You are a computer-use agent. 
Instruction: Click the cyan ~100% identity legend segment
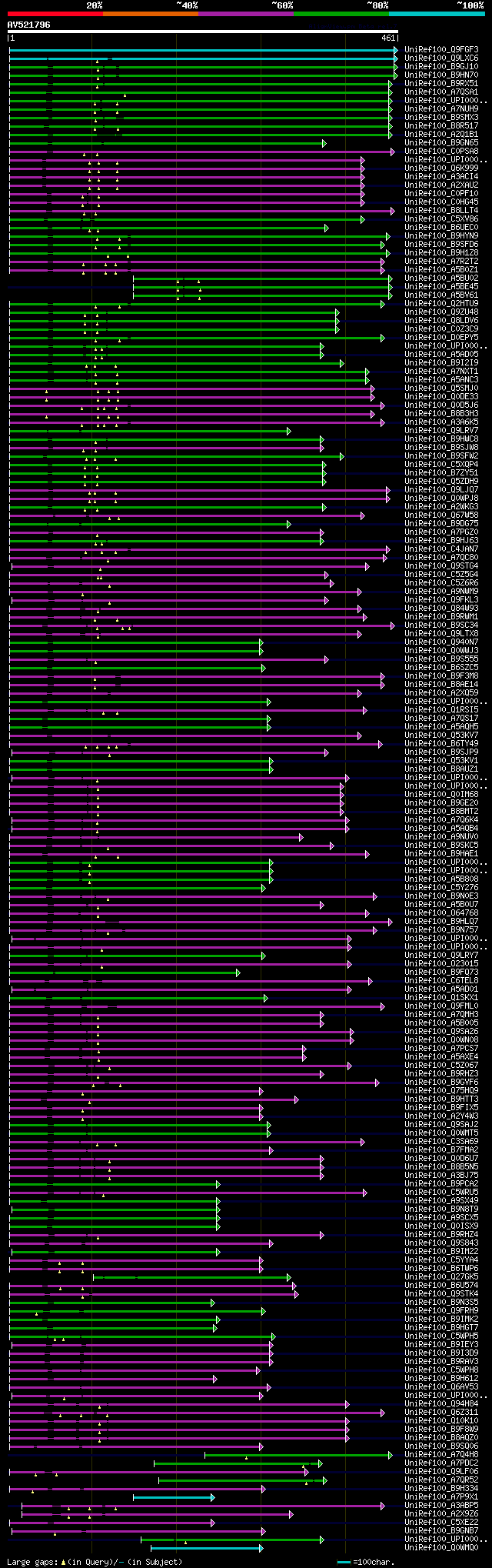pos(436,14)
